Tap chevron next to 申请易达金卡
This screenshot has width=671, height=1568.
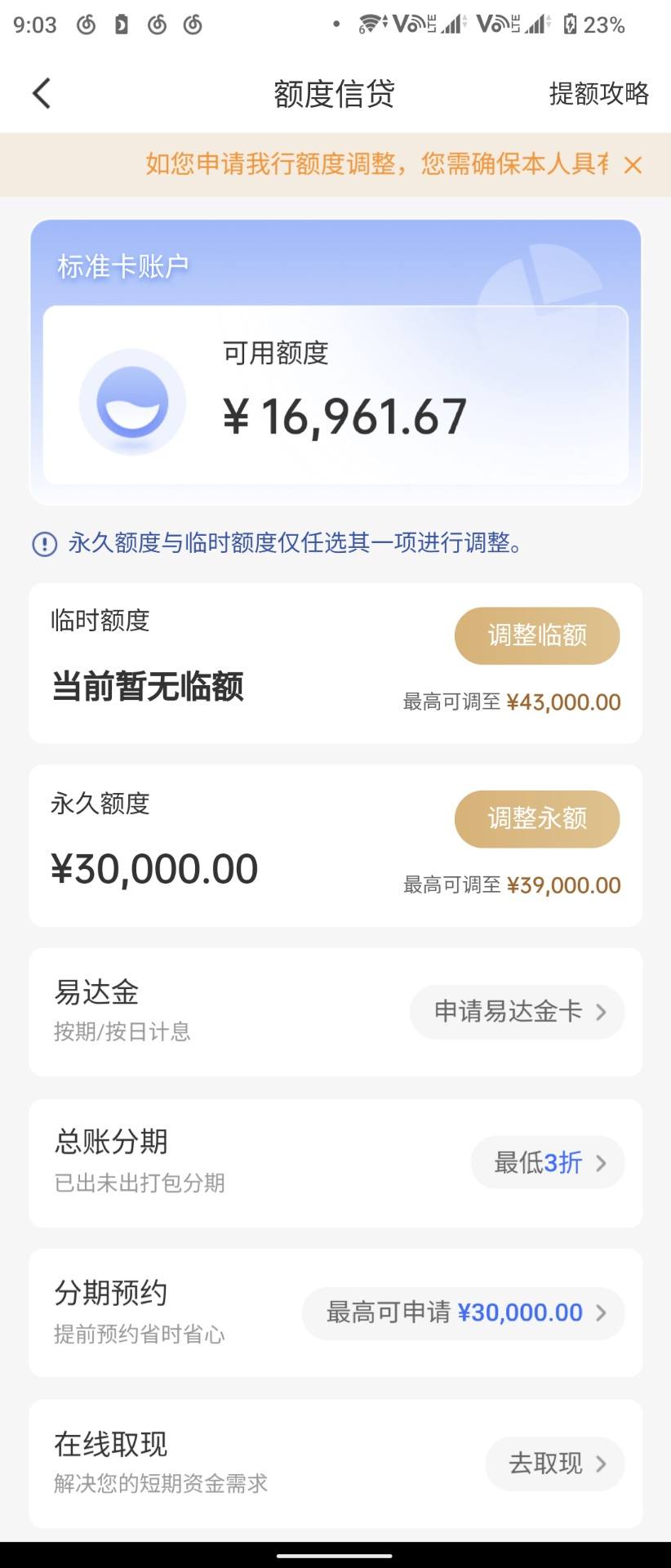tap(602, 1012)
